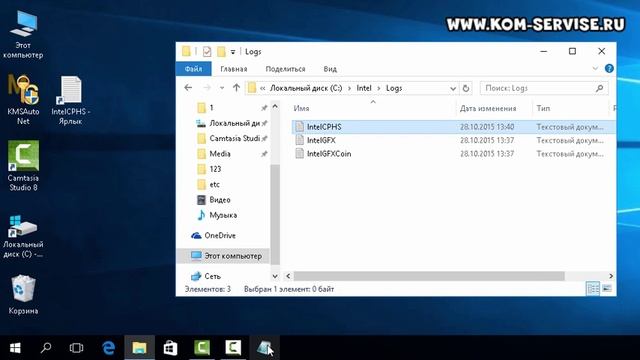This screenshot has height=360, width=640.
Task: Click horizontal scrollbar right arrow
Action: tap(611, 276)
